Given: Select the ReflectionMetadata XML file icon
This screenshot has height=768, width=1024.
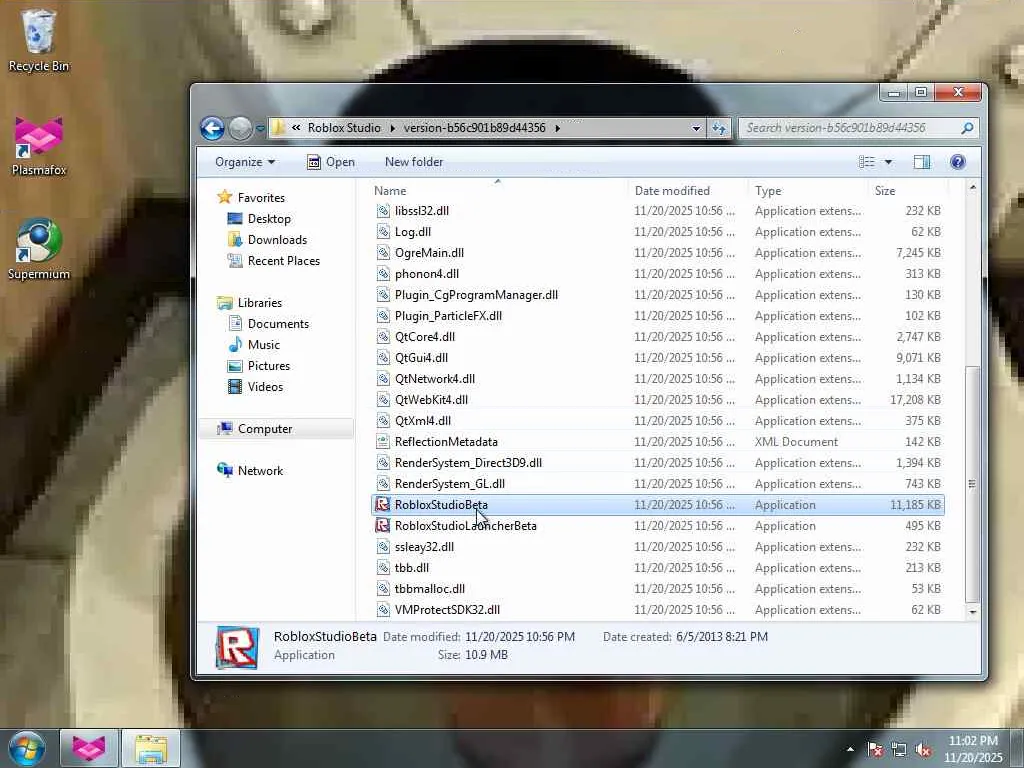Looking at the screenshot, I should tap(383, 442).
